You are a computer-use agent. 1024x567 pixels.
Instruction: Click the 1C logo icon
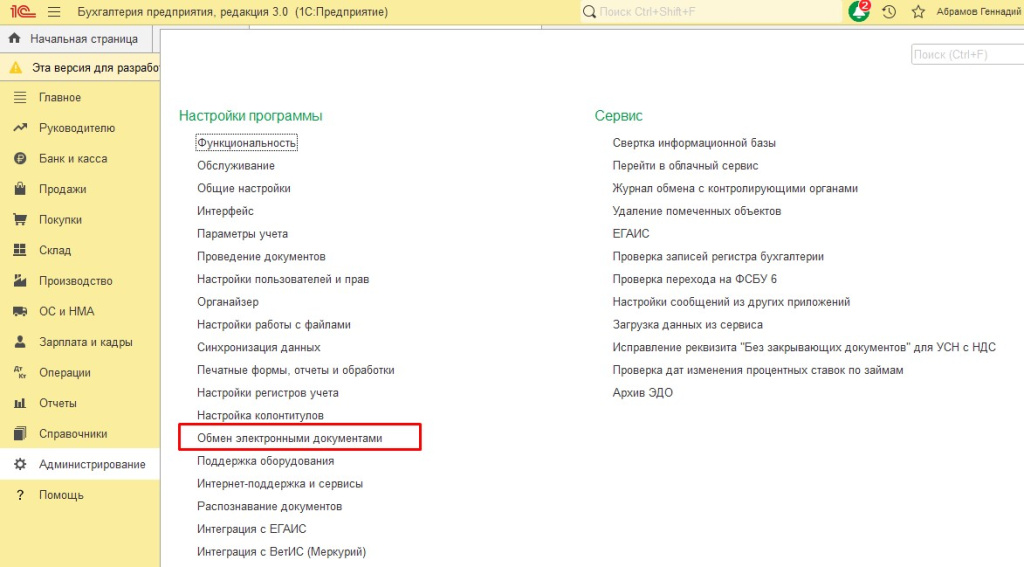tap(22, 12)
